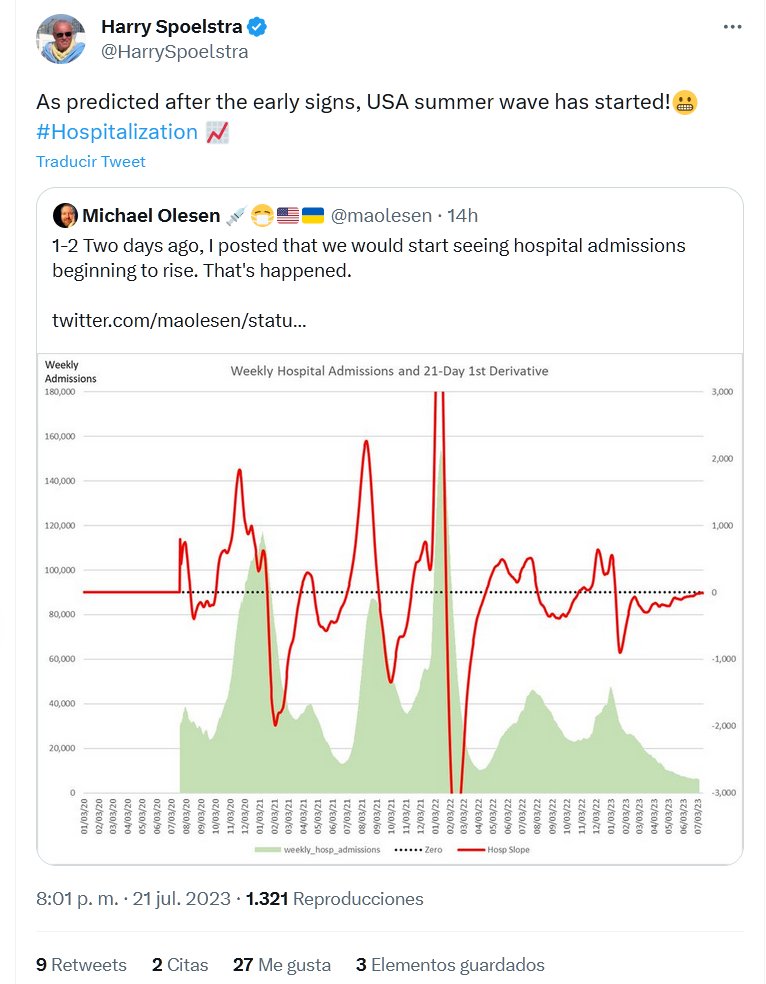Image resolution: width=766 pixels, height=984 pixels.
Task: Open the tweet's three-dot more menu
Action: (x=733, y=28)
